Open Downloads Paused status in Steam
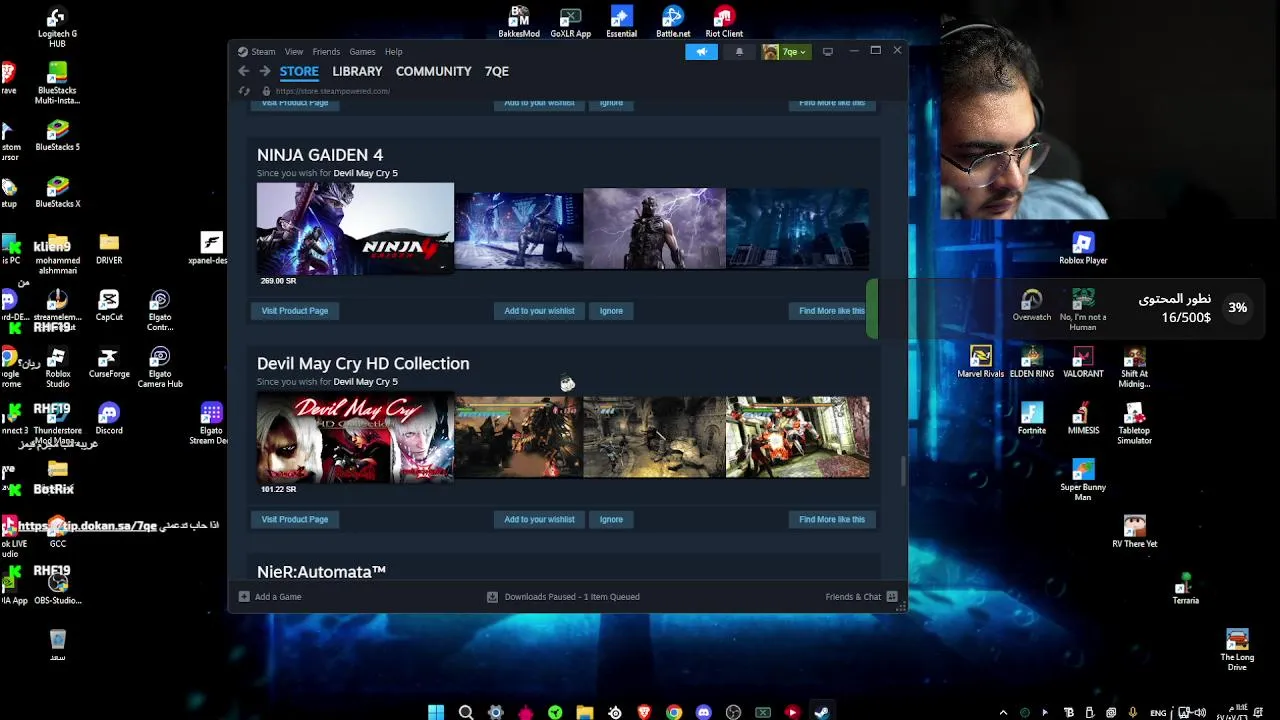The width and height of the screenshot is (1280, 720). click(x=563, y=597)
